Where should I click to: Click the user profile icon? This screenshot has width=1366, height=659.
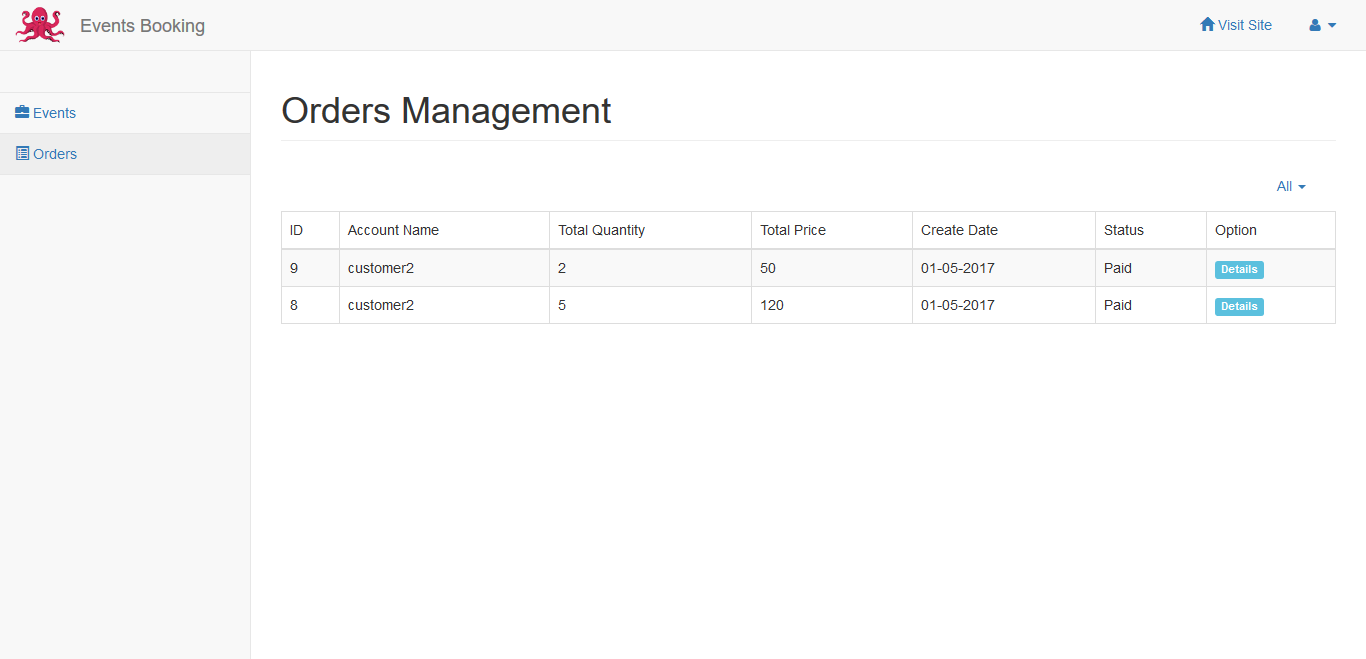coord(1315,26)
